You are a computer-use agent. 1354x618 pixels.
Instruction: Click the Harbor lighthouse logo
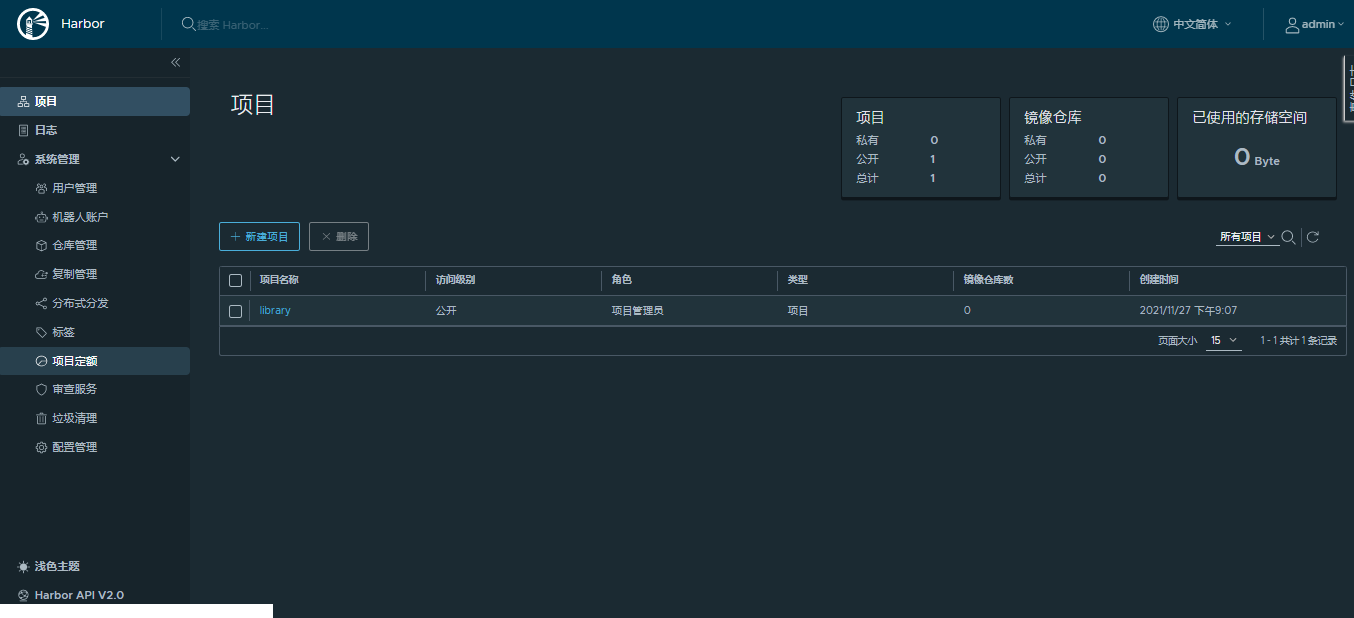33,23
